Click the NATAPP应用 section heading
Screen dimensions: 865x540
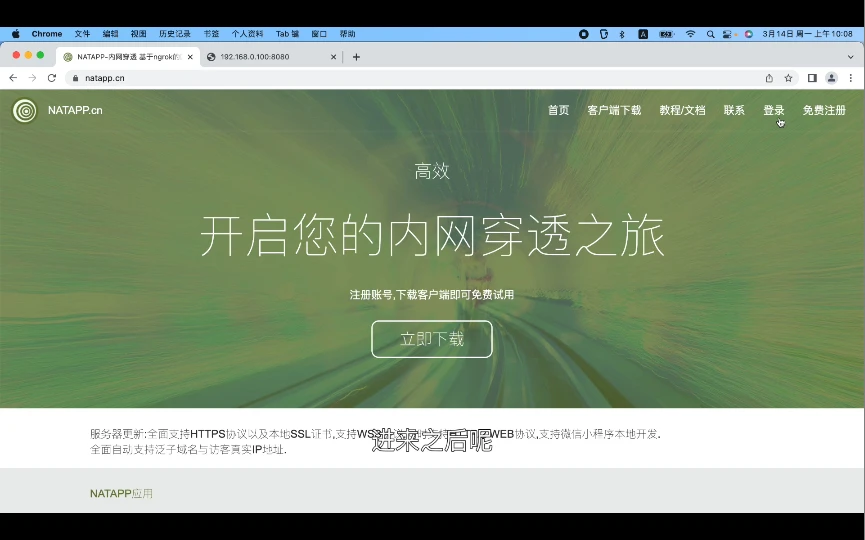pyautogui.click(x=121, y=494)
